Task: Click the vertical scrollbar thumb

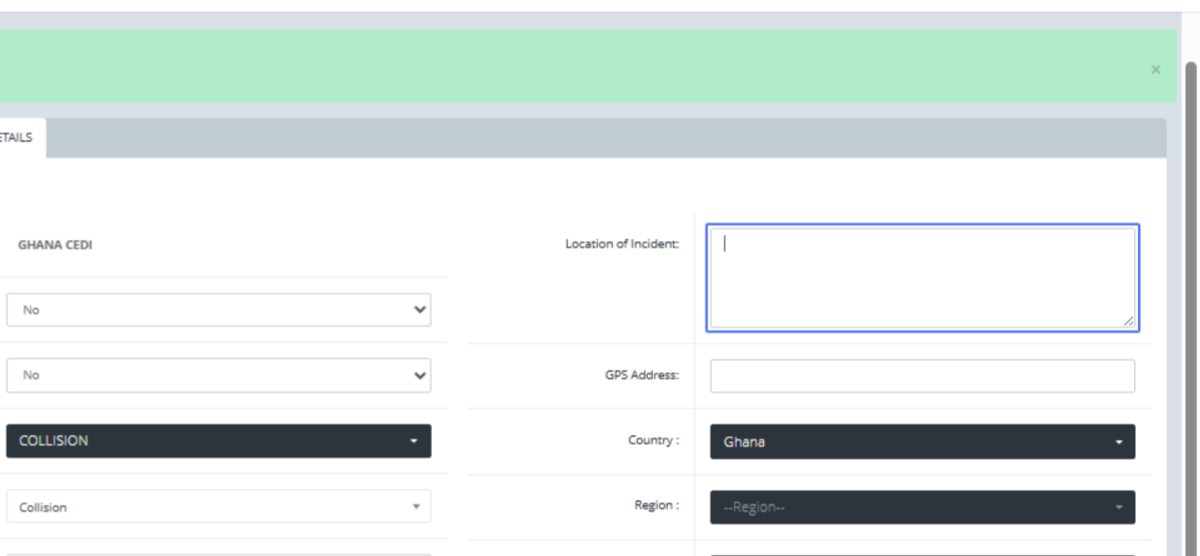Action: pos(1190,300)
